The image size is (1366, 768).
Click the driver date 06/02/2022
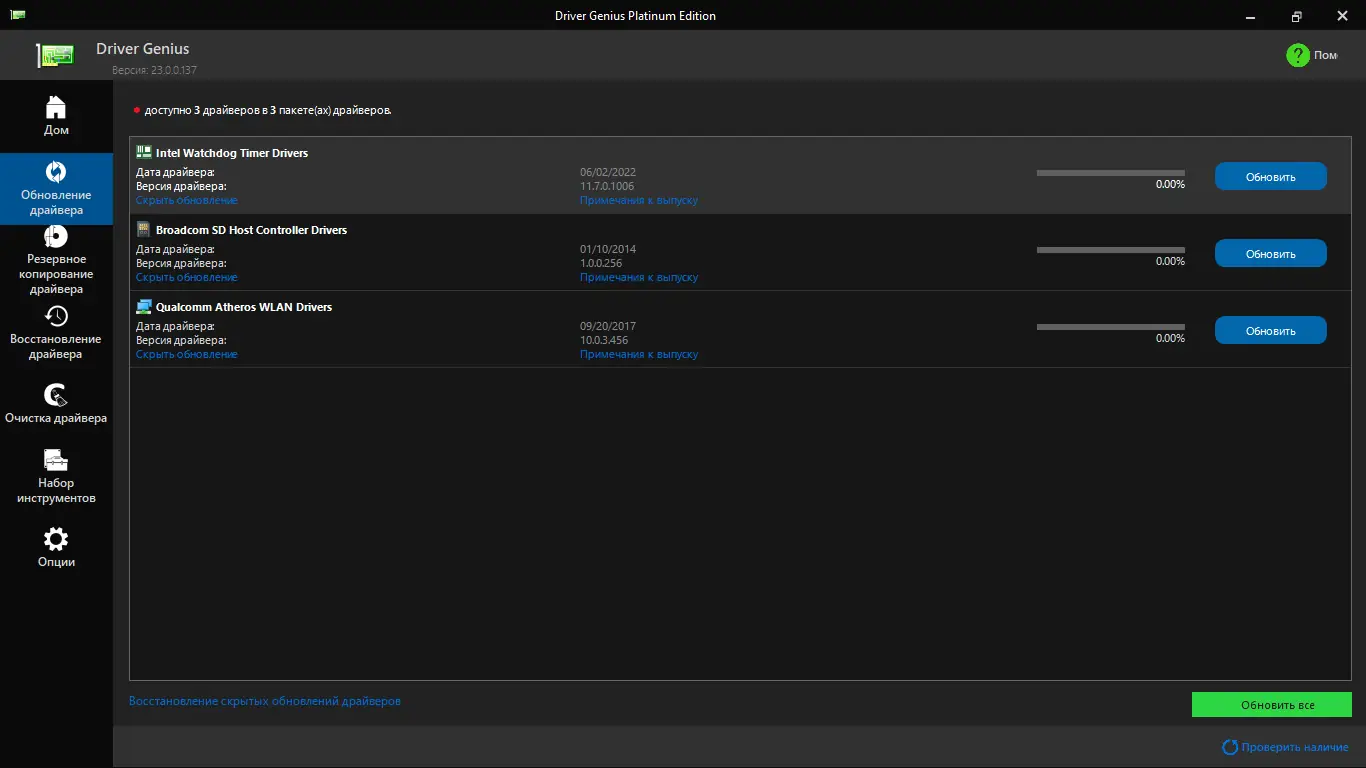click(608, 172)
